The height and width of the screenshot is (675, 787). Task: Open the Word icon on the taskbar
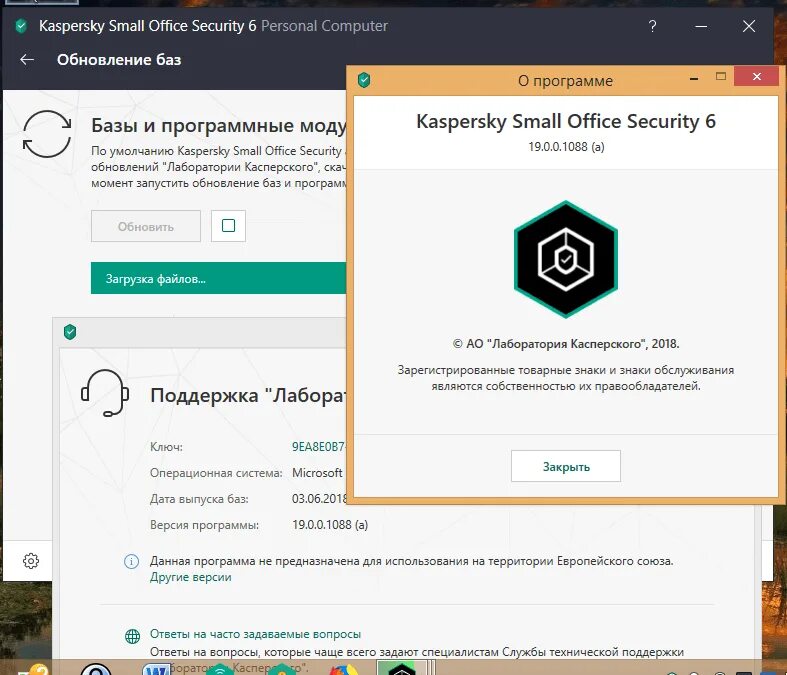[156, 669]
